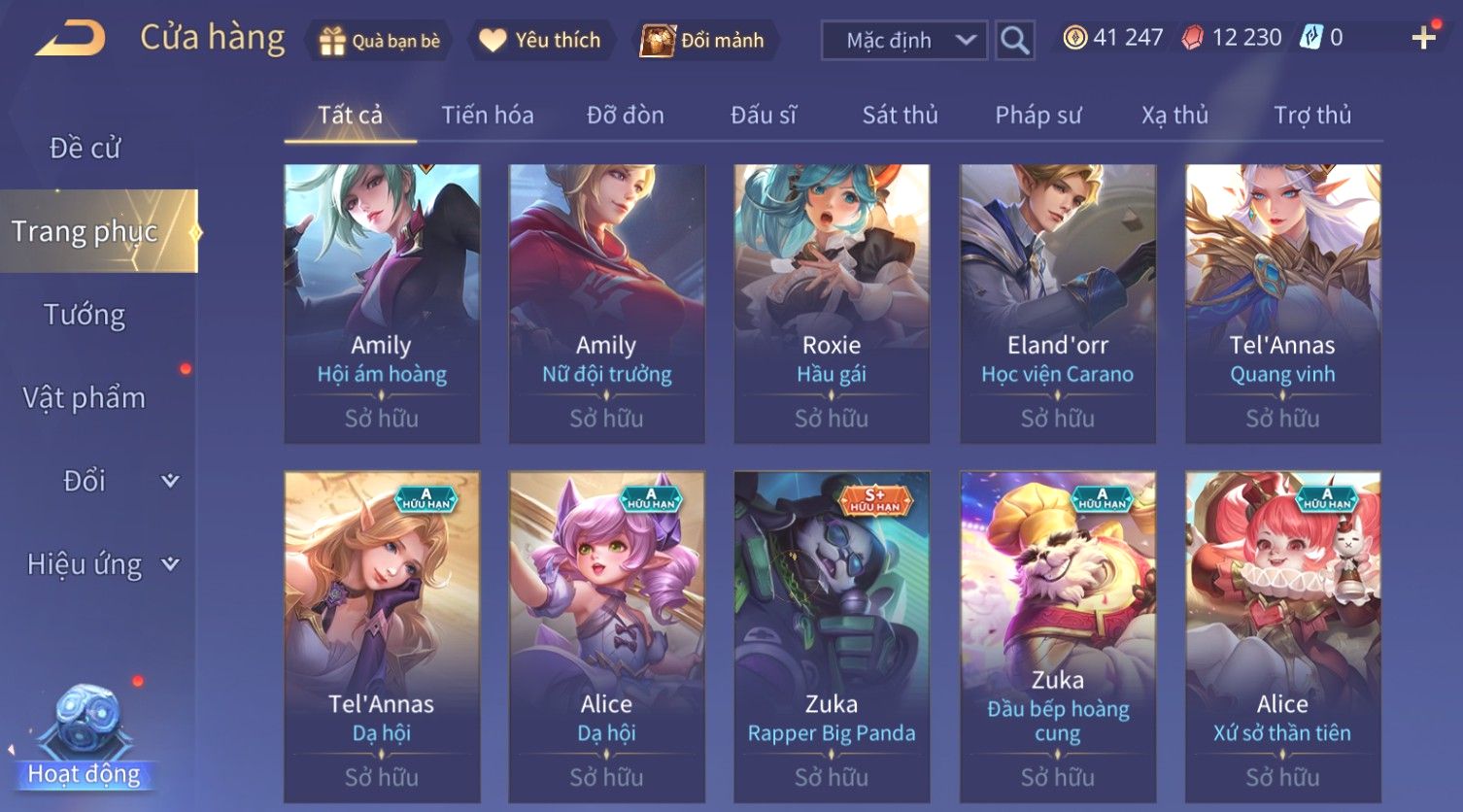Open the Mặc định sort dropdown
Image resolution: width=1463 pixels, height=812 pixels.
coord(904,41)
